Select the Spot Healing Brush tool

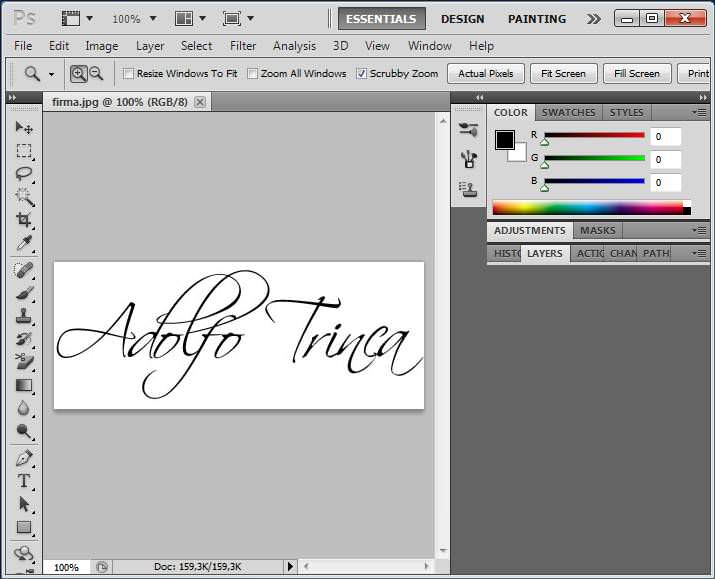pos(24,271)
